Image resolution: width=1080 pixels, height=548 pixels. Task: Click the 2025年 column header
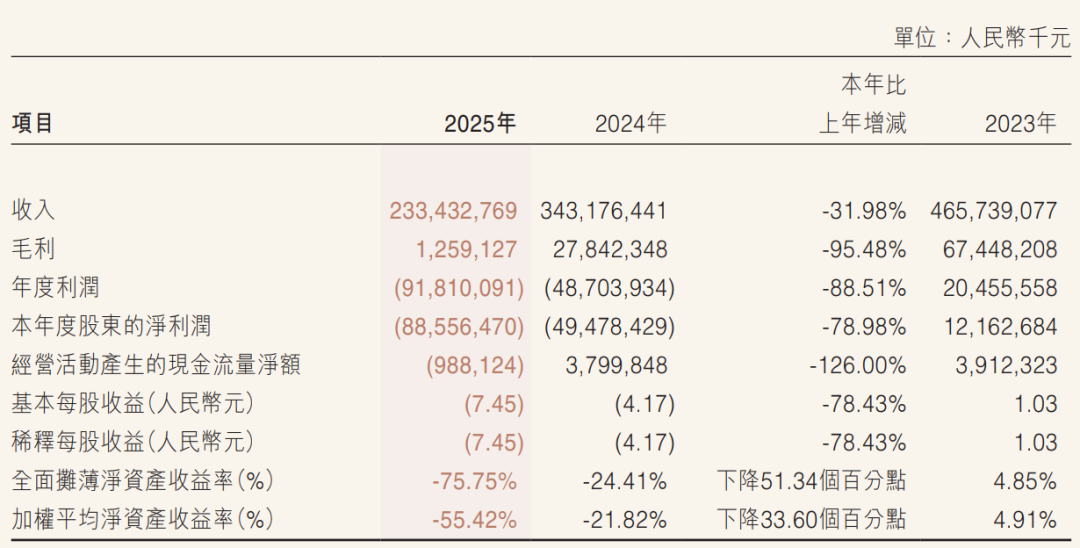tap(480, 124)
